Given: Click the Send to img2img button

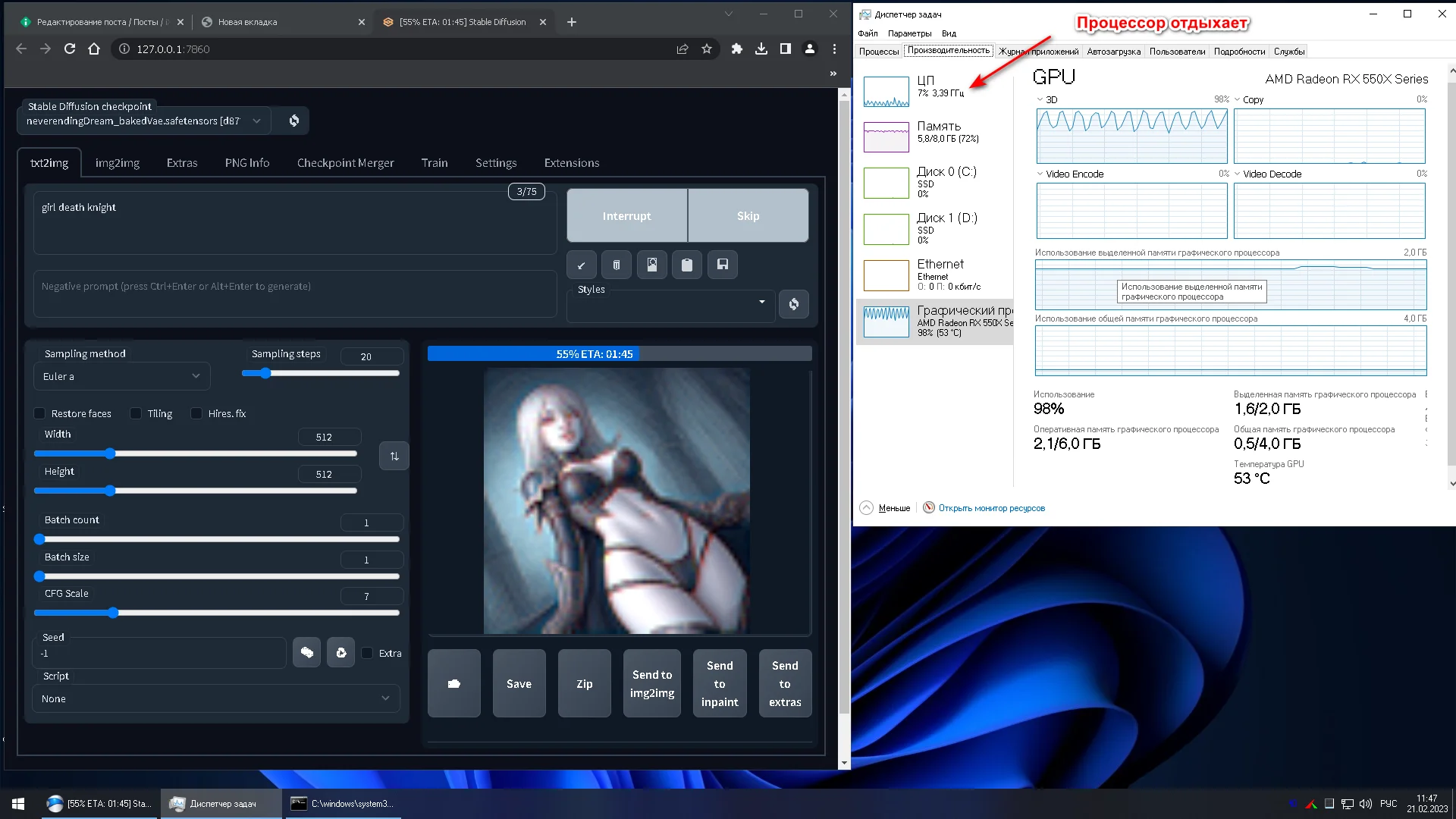Looking at the screenshot, I should coord(652,683).
